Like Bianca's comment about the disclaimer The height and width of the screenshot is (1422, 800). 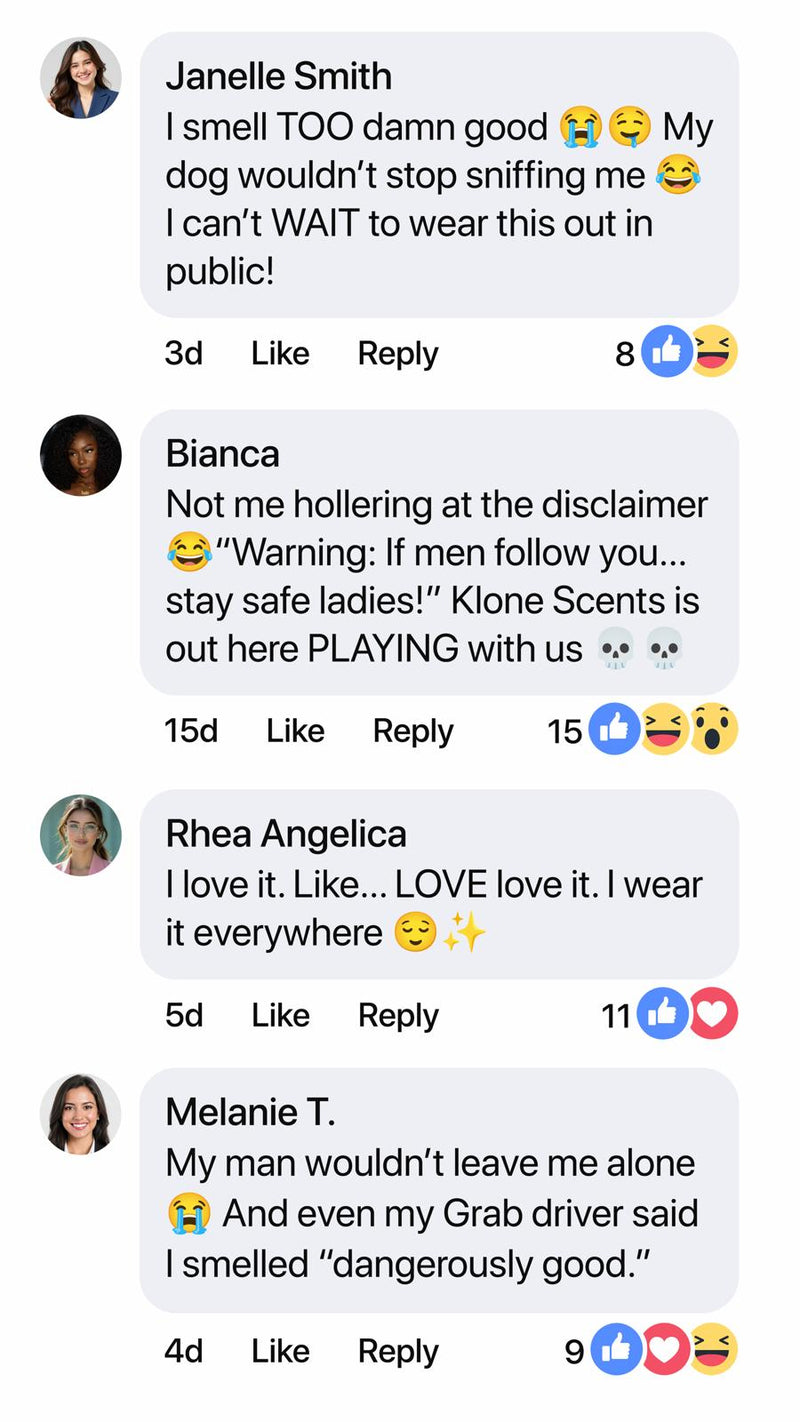(295, 731)
